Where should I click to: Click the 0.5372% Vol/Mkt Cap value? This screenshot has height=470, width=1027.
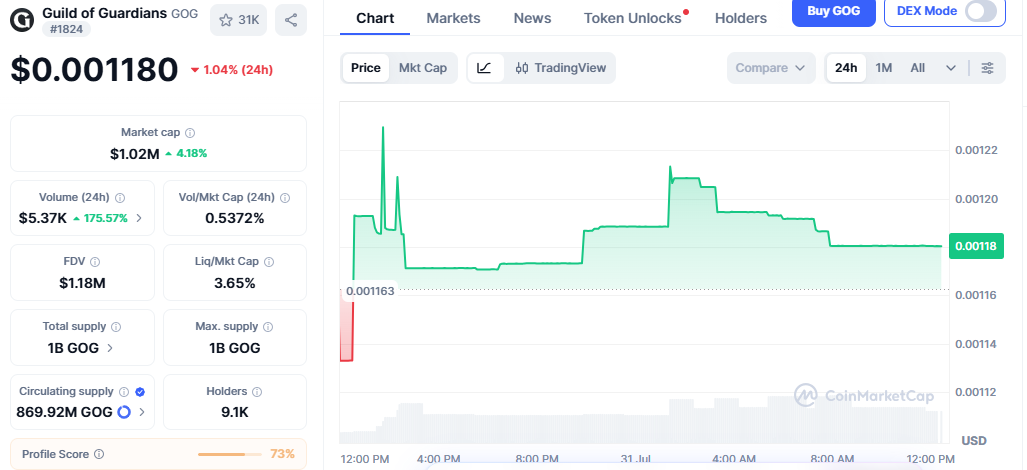(234, 218)
